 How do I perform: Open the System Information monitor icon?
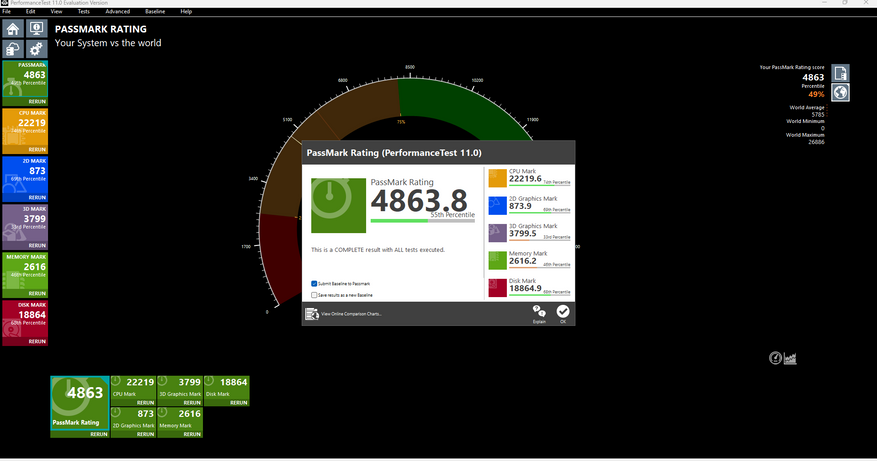pyautogui.click(x=37, y=29)
